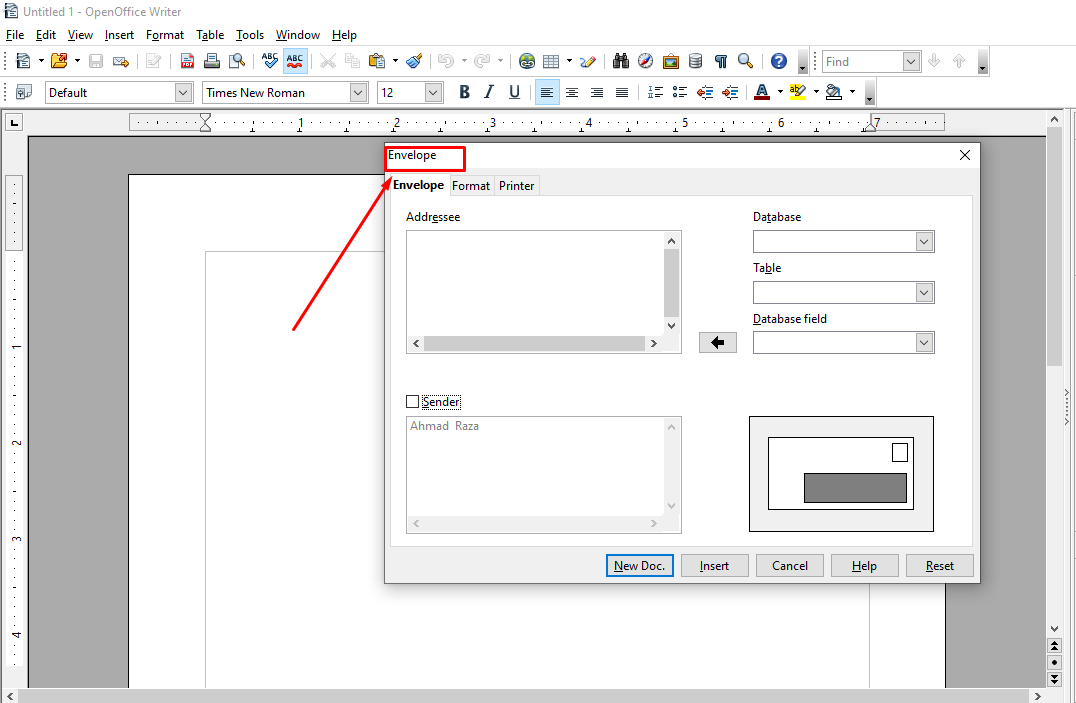1076x703 pixels.
Task: Select Centered alignment
Action: tap(572, 92)
